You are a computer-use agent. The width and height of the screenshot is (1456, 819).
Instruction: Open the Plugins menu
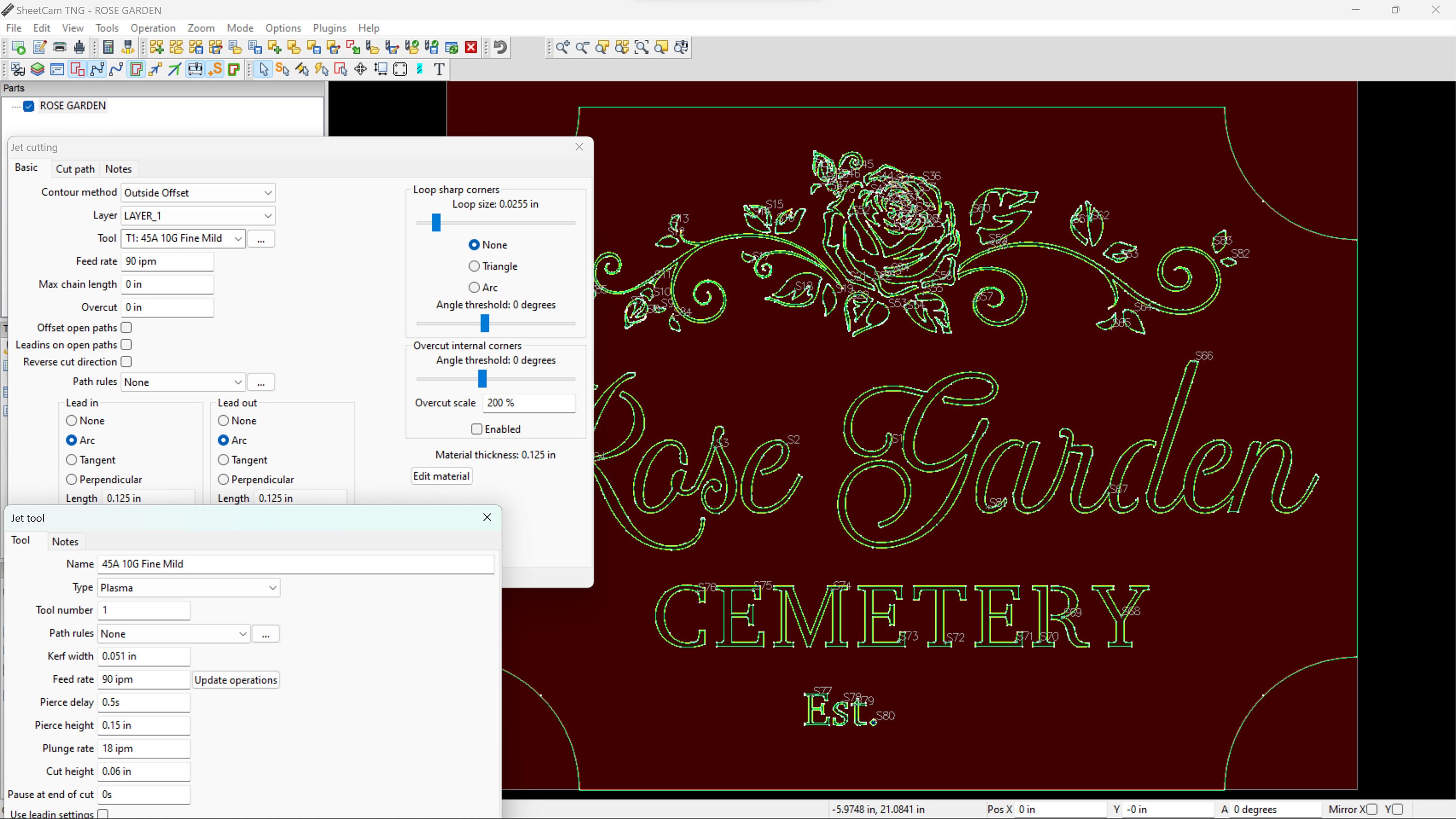330,28
